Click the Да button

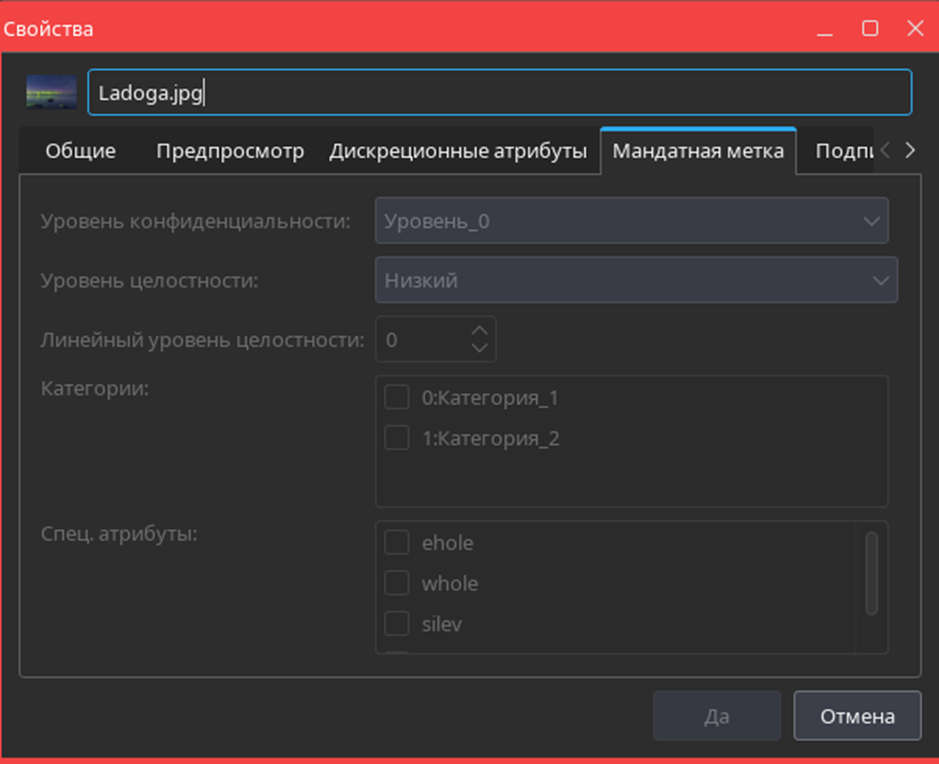717,716
